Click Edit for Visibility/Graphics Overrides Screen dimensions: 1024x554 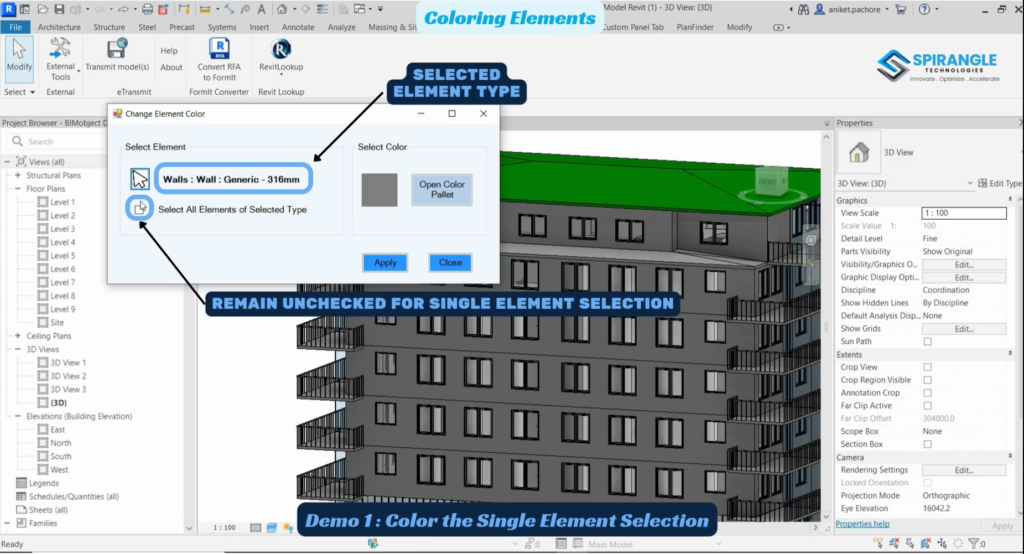(964, 265)
